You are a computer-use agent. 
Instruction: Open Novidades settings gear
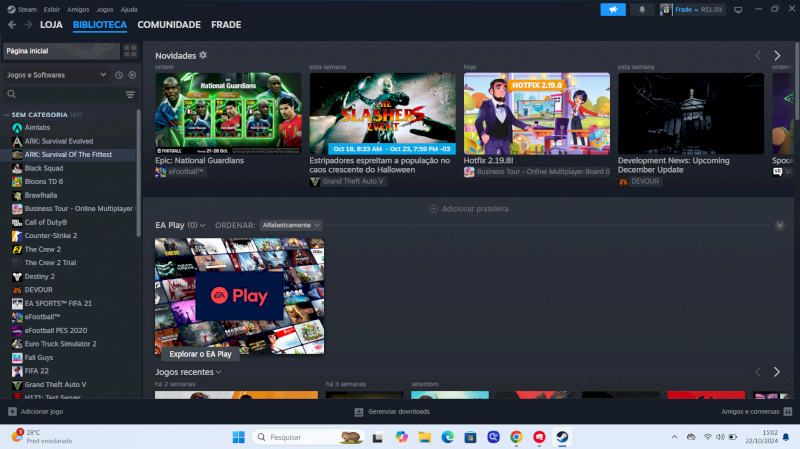click(203, 55)
